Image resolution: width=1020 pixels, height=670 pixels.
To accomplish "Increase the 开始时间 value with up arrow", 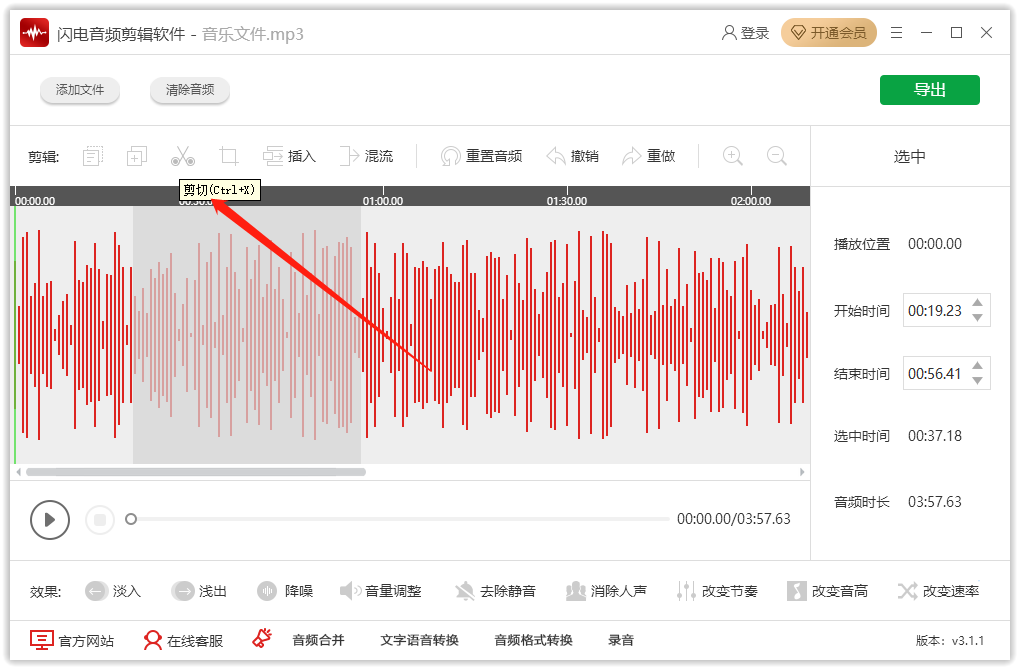I will coord(977,302).
